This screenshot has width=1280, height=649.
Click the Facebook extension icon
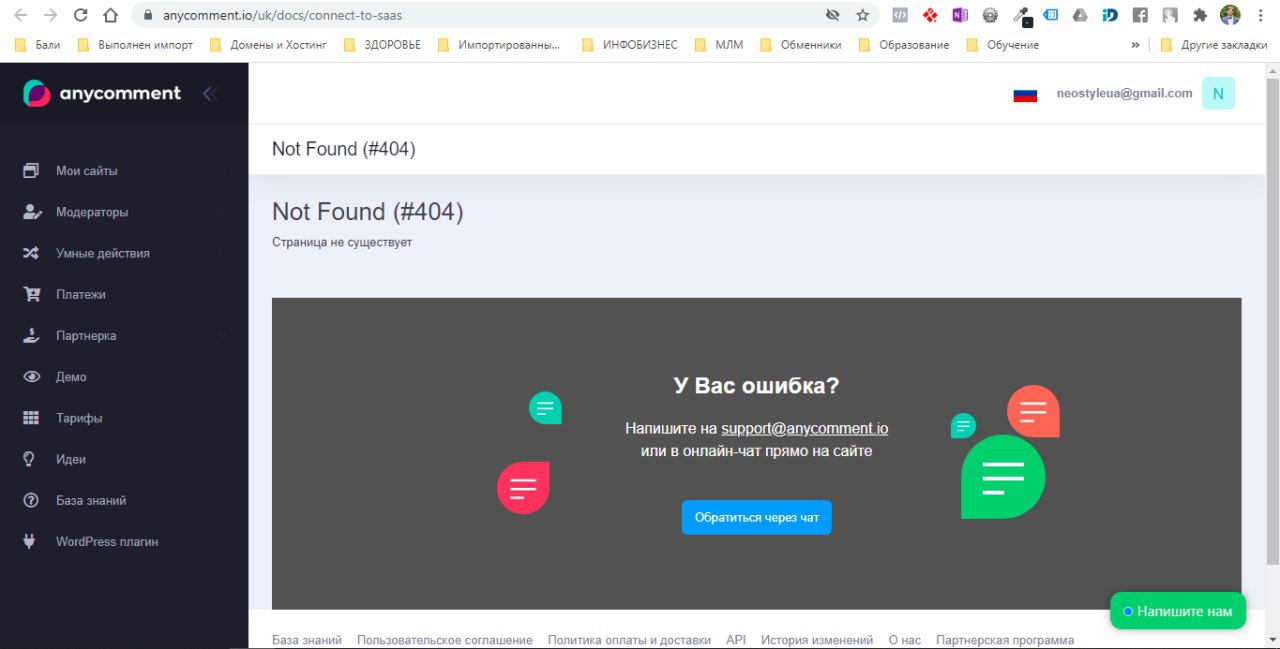pyautogui.click(x=1140, y=15)
